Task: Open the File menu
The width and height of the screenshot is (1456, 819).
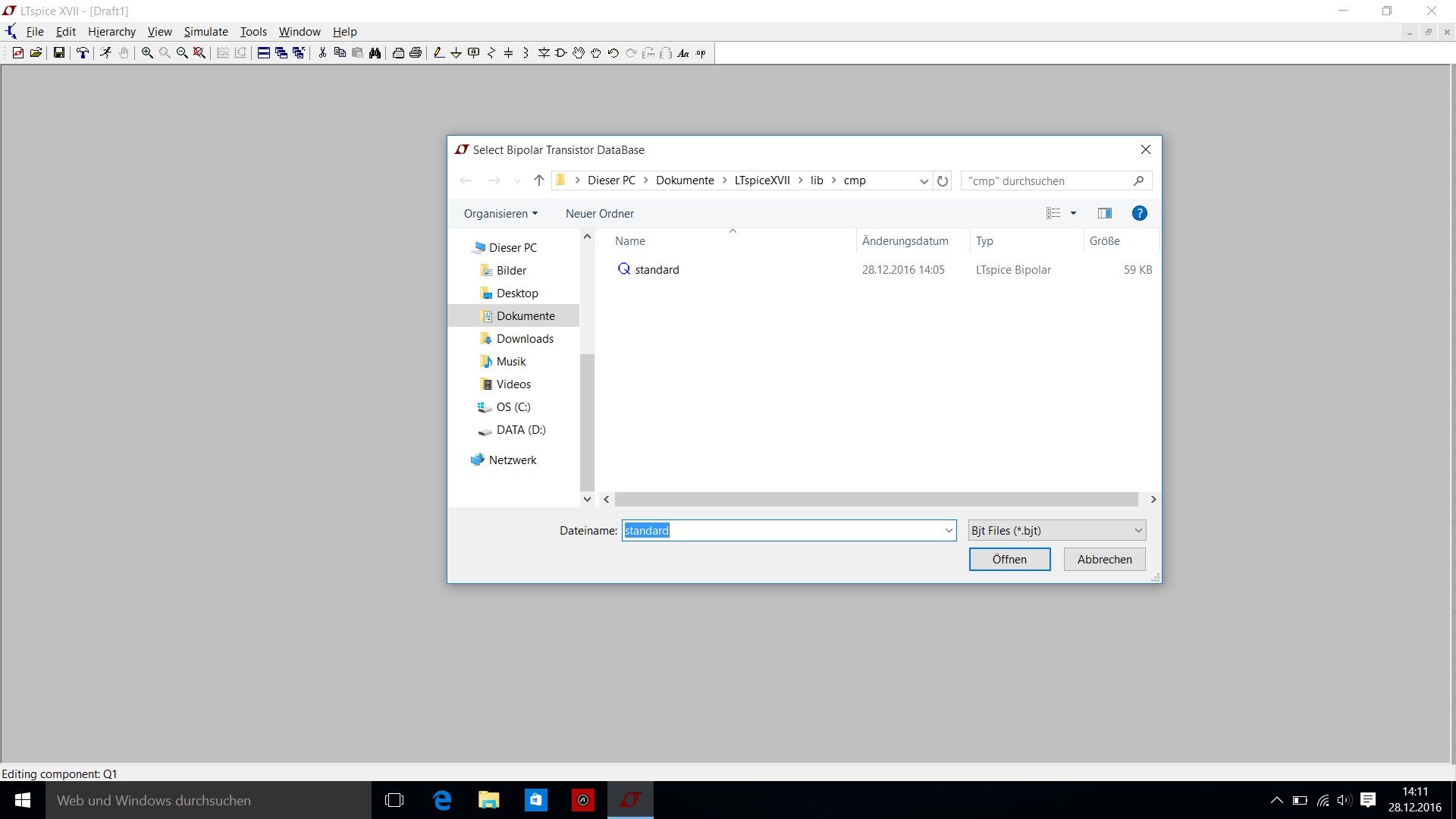Action: click(x=35, y=32)
